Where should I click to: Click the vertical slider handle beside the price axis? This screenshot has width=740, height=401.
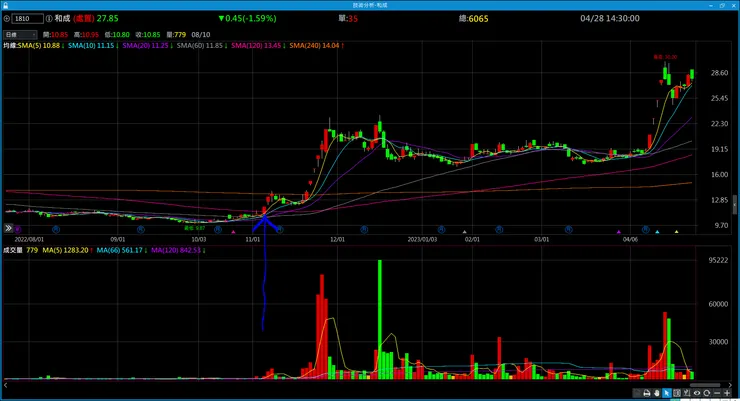[734, 205]
